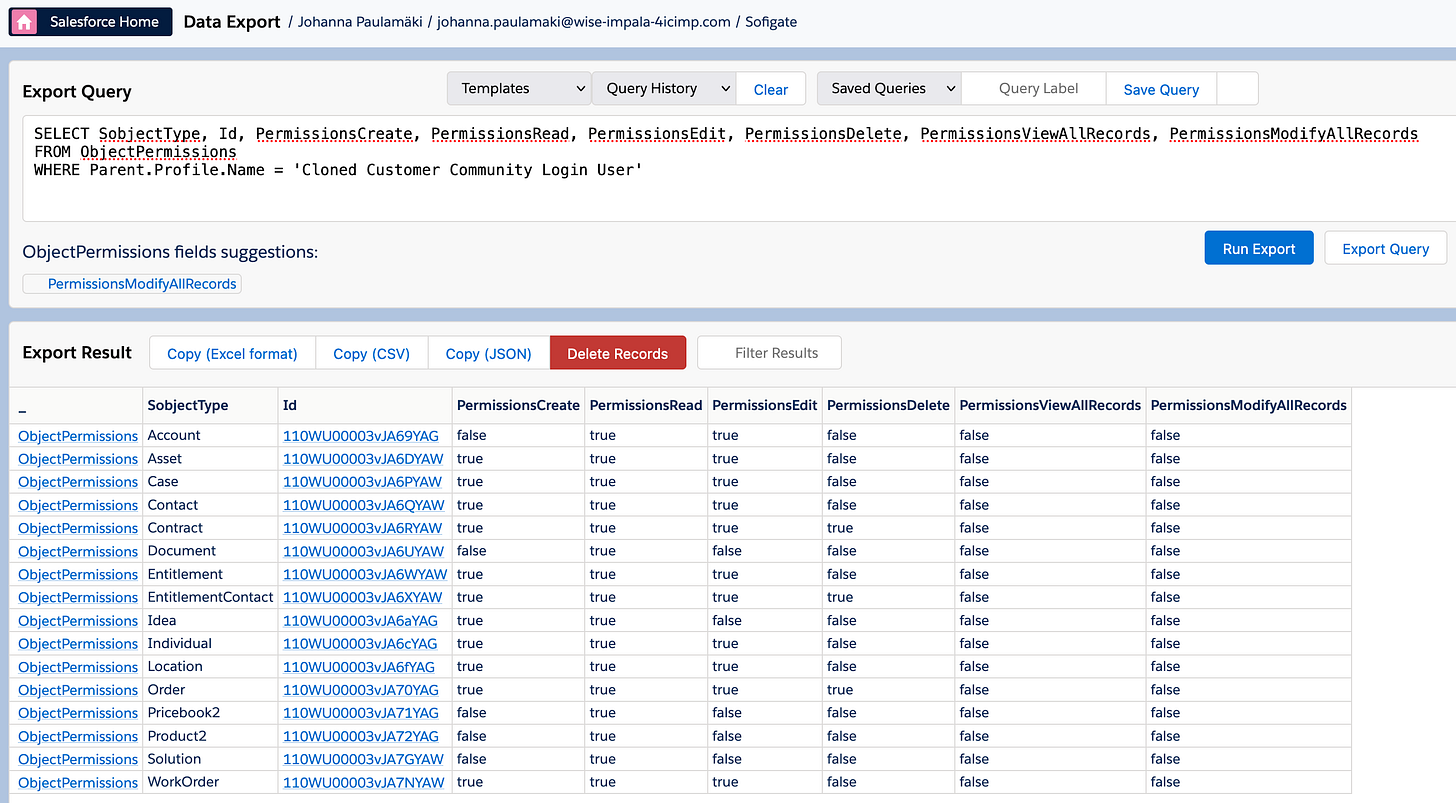The width and height of the screenshot is (1456, 803).
Task: Focus the Filter Results field
Action: 770,353
